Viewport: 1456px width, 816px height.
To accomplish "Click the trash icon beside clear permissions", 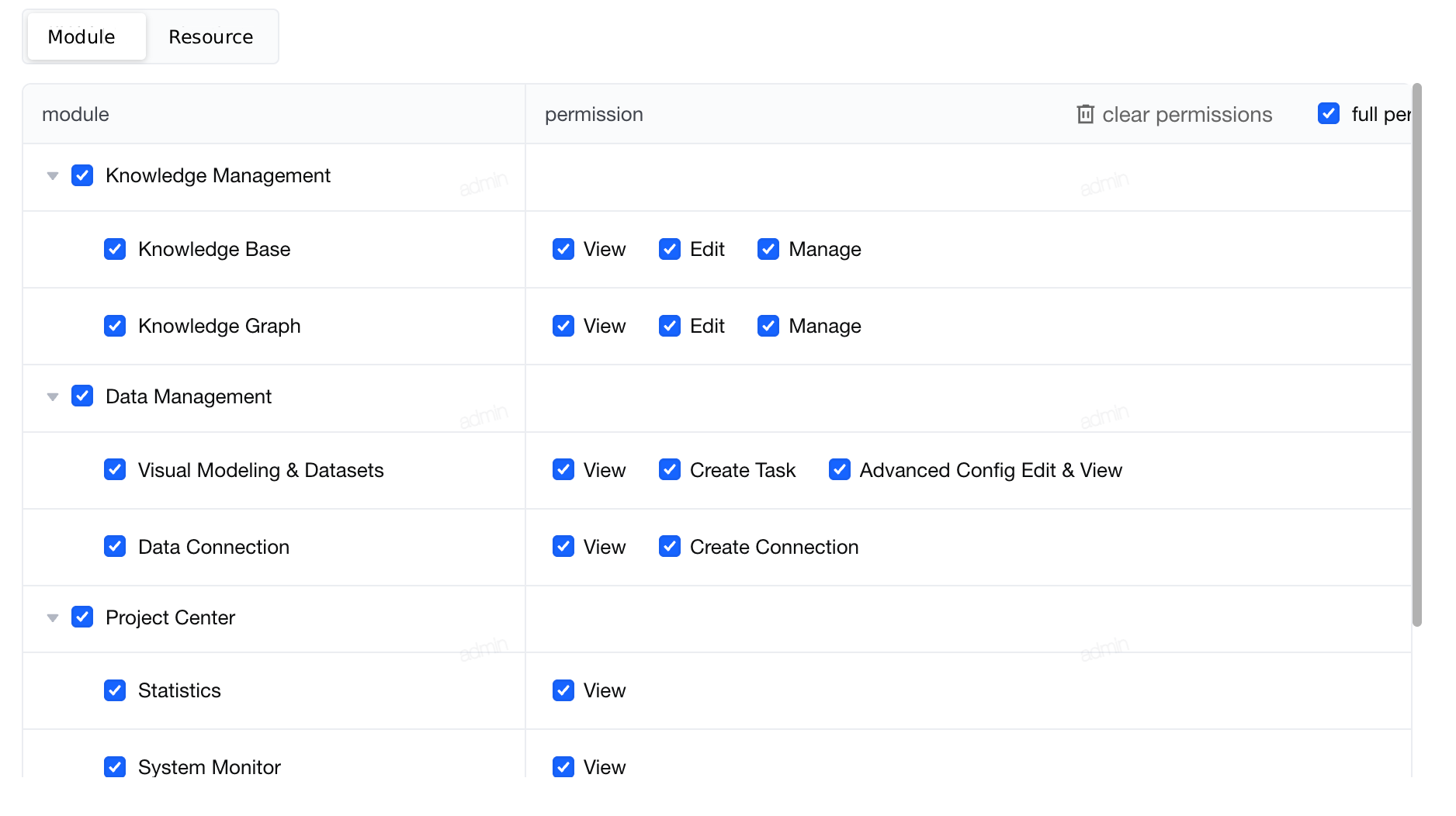I will [1085, 114].
